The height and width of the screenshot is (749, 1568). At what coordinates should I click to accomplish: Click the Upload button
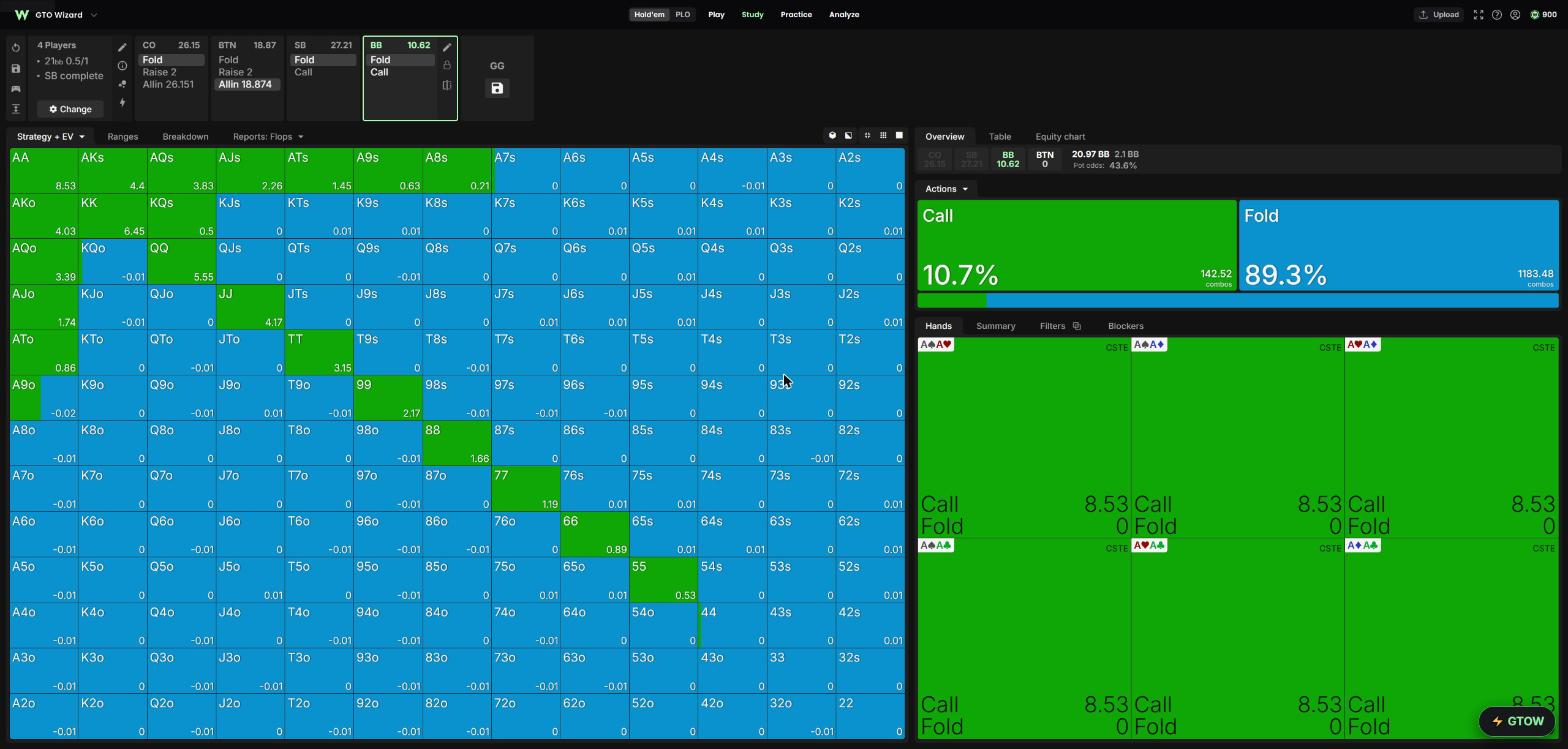pyautogui.click(x=1438, y=15)
